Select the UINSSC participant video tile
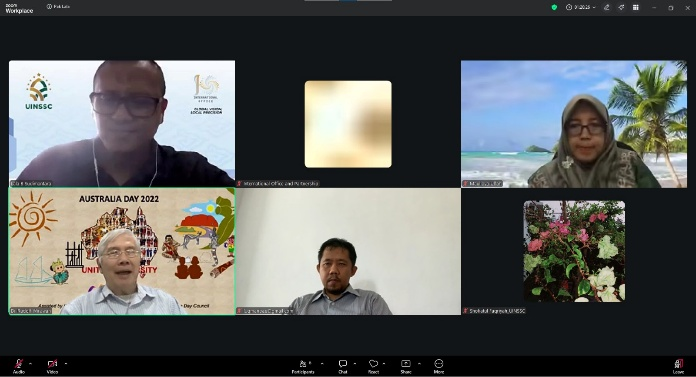Viewport: 696px width, 377px height. [x=122, y=123]
